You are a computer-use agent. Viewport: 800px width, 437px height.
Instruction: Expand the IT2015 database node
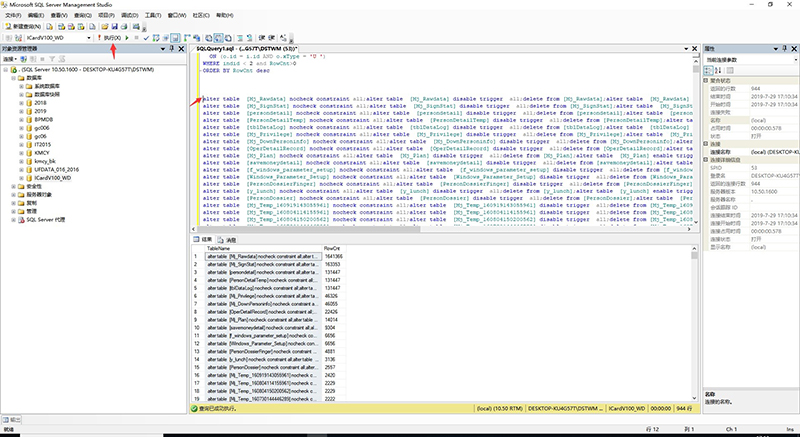click(x=21, y=145)
